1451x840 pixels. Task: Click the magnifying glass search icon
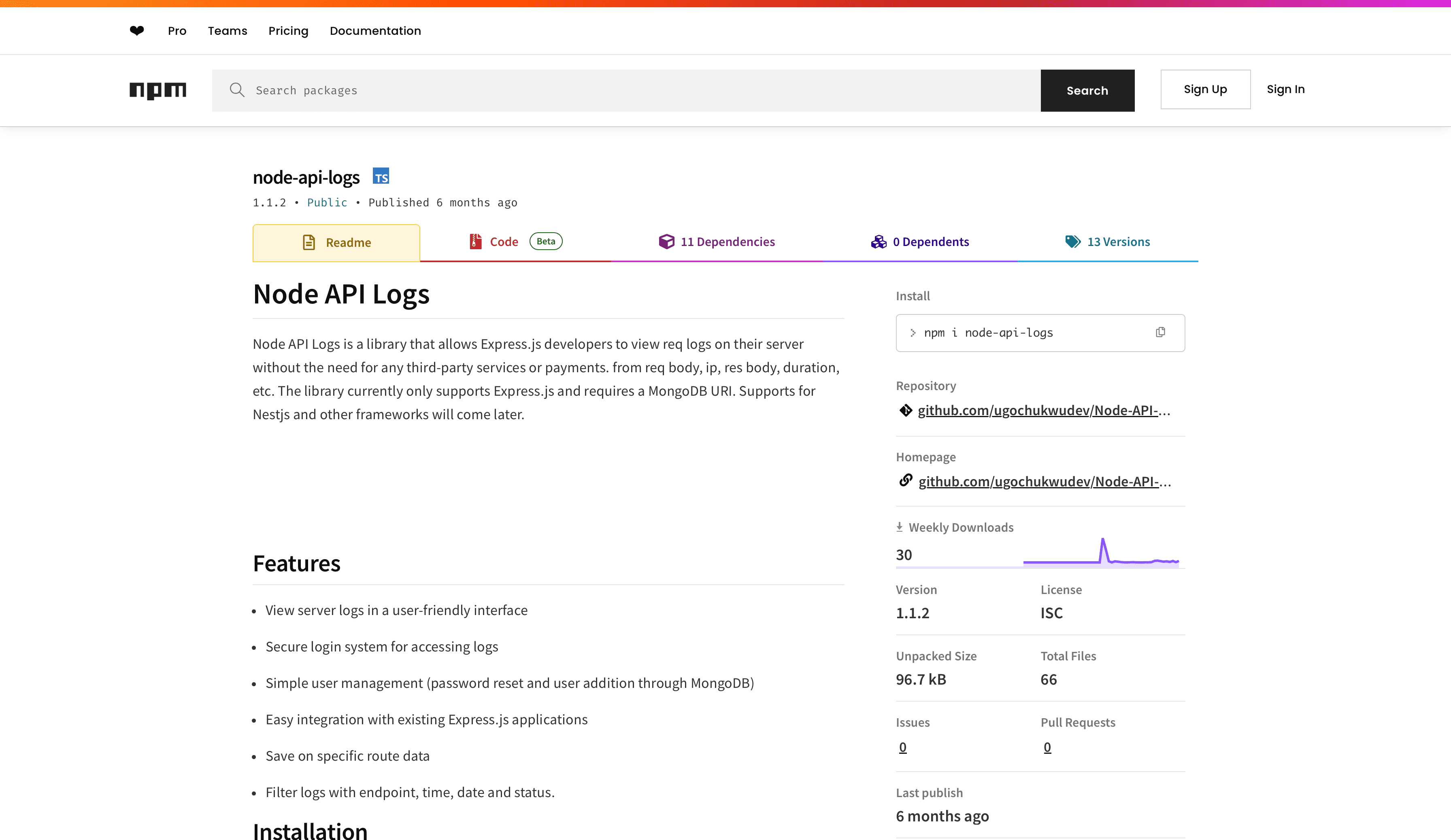point(237,90)
